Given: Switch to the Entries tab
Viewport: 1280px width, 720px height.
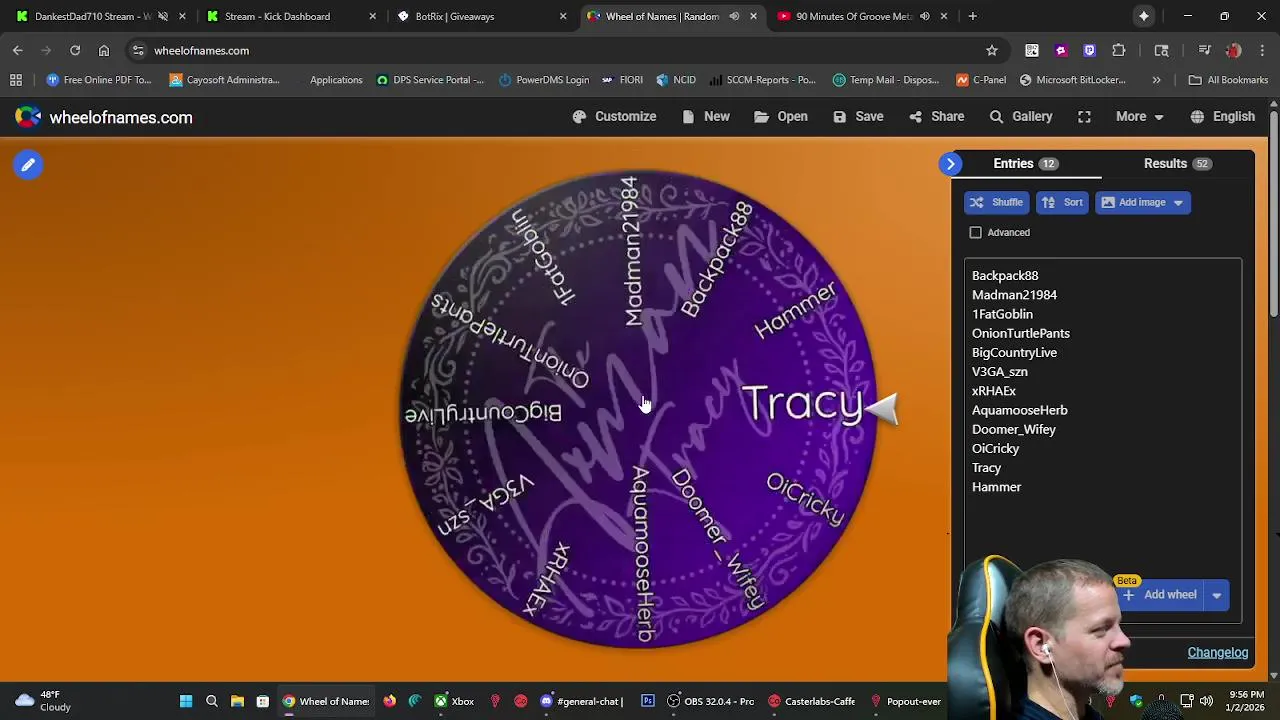Looking at the screenshot, I should [1025, 164].
